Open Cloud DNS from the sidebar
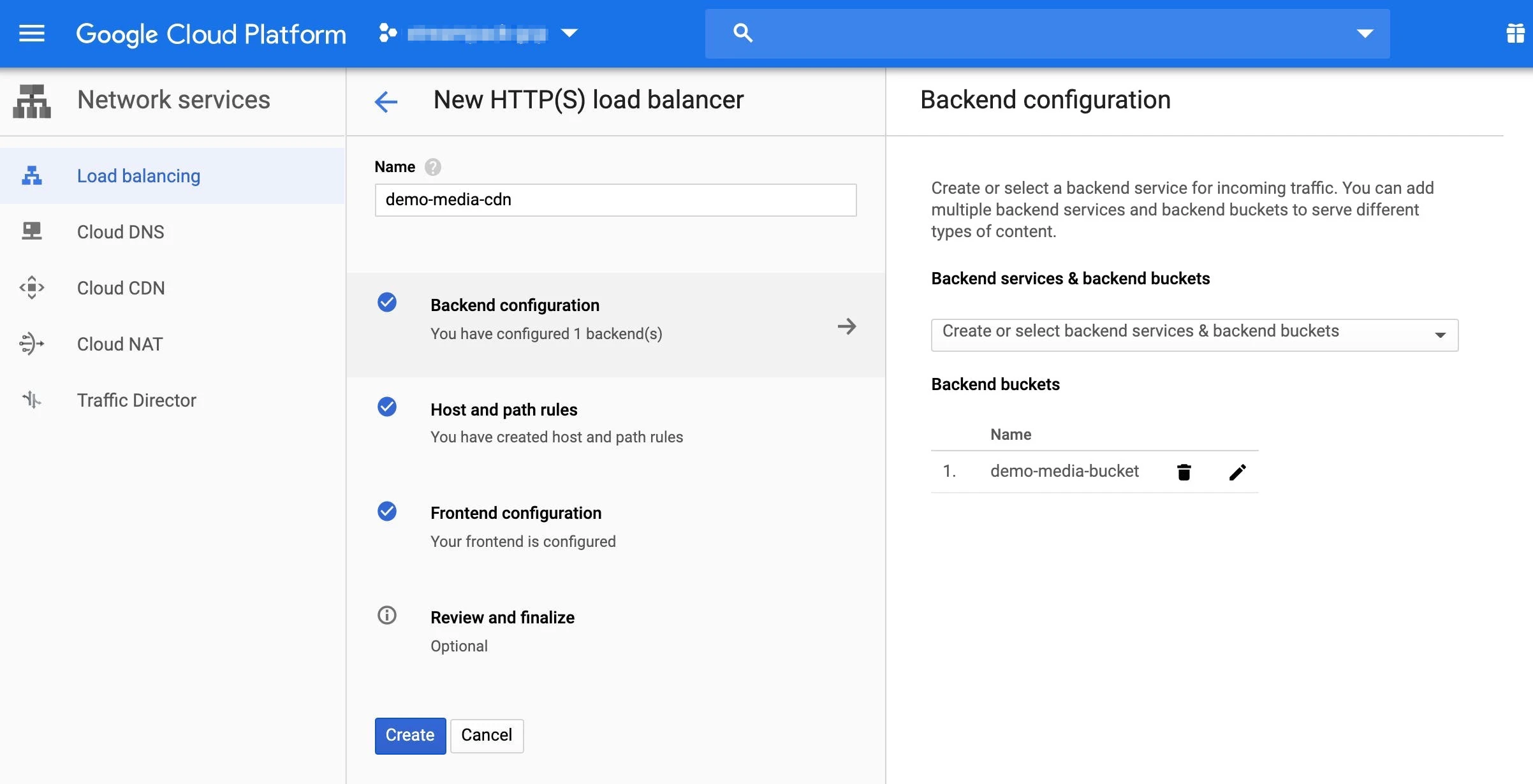Viewport: 1533px width, 784px height. point(172,232)
